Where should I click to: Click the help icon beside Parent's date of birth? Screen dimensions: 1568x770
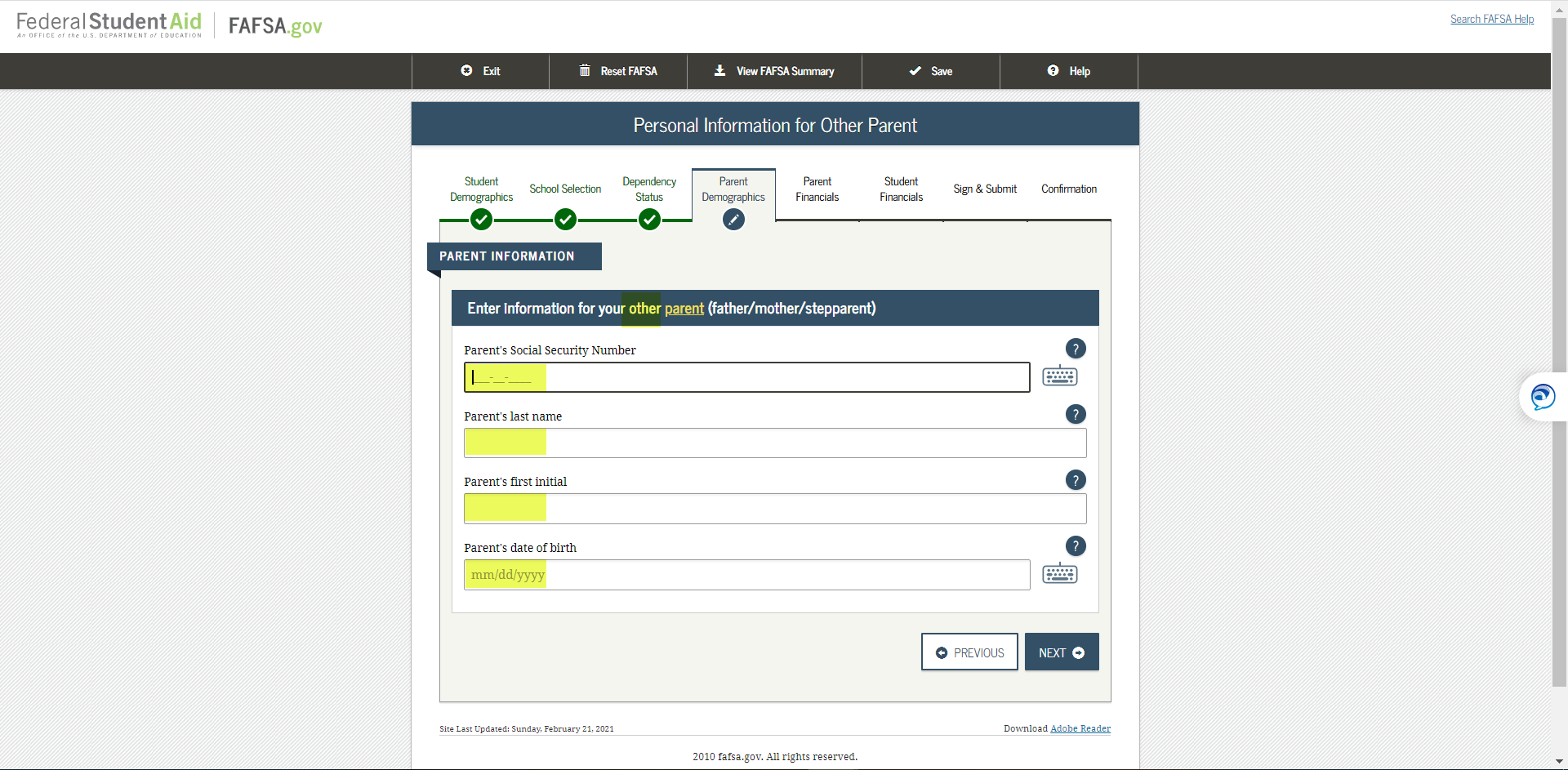1076,545
